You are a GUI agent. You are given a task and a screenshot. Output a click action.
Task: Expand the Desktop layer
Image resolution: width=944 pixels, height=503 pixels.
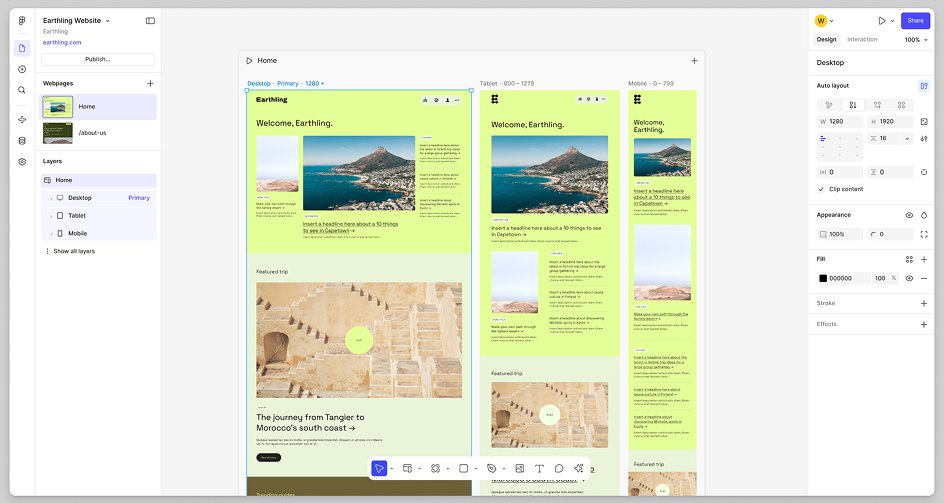point(51,198)
